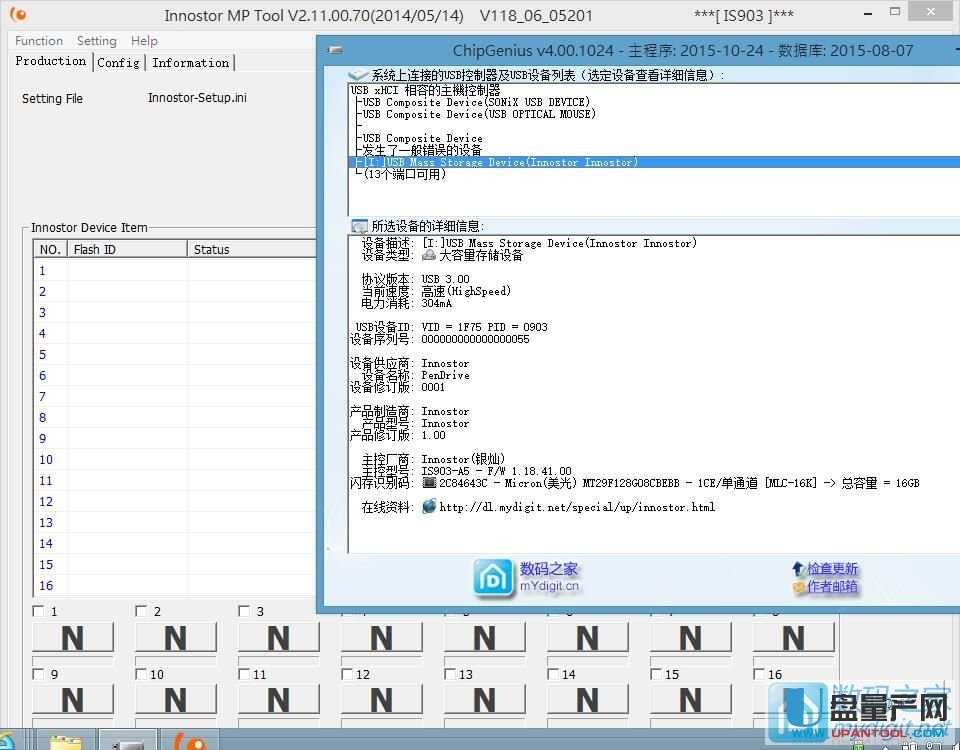Click the check update arrow icon
Image resolution: width=960 pixels, height=750 pixels.
point(797,569)
